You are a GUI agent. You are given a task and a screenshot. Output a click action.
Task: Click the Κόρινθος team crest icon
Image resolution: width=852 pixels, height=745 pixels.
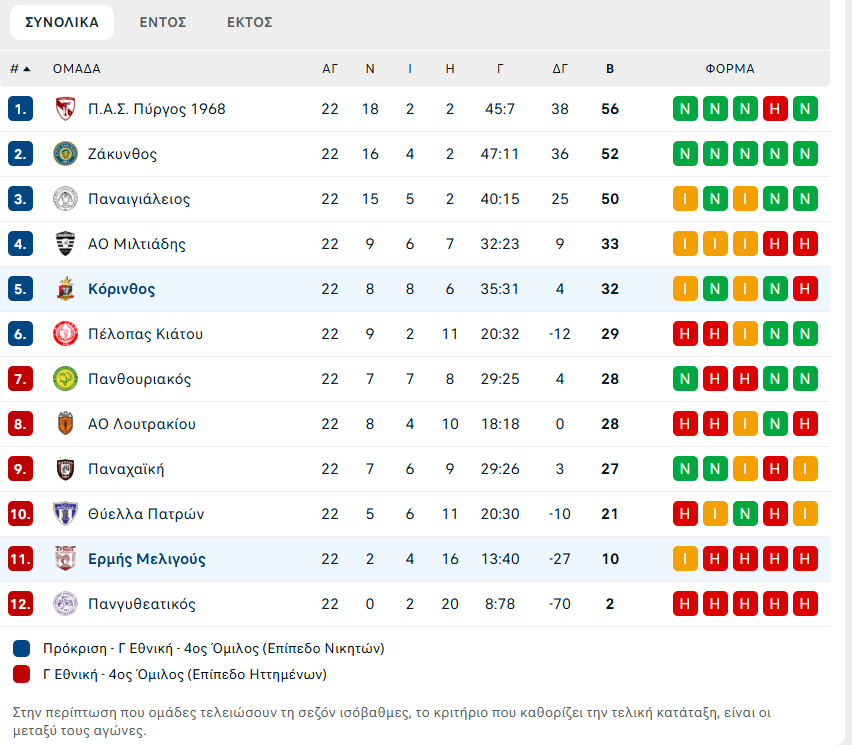(65, 289)
